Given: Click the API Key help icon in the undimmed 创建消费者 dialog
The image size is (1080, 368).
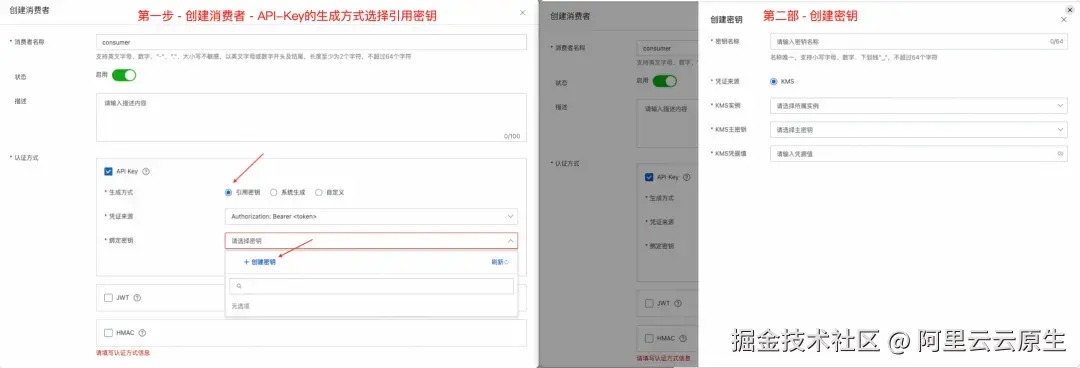Looking at the screenshot, I should pos(146,172).
